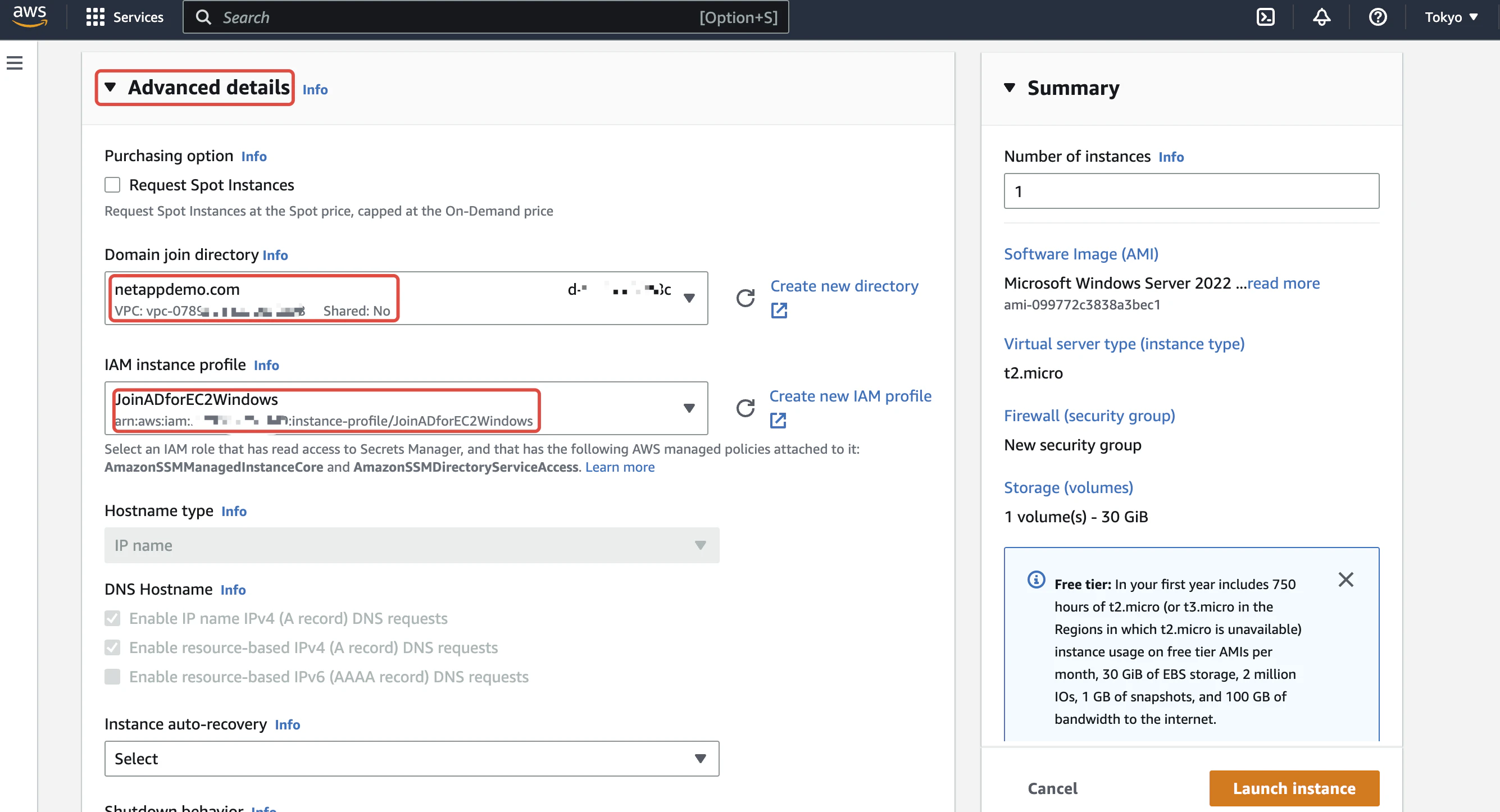
Task: Open the help question mark icon
Action: pos(1377,17)
